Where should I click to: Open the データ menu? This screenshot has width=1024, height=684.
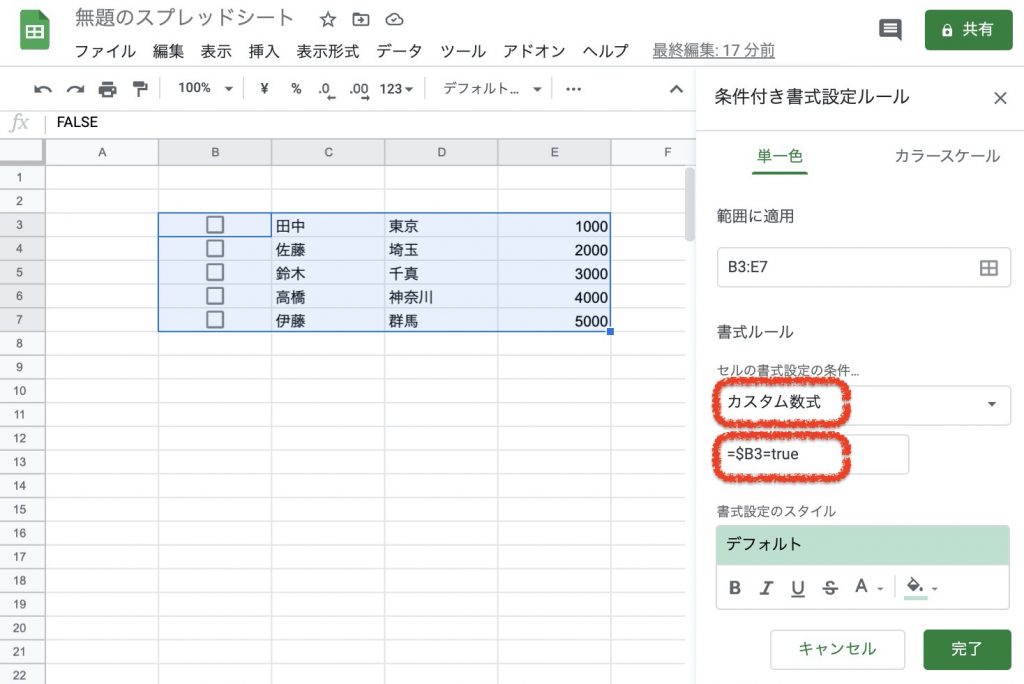coord(399,51)
